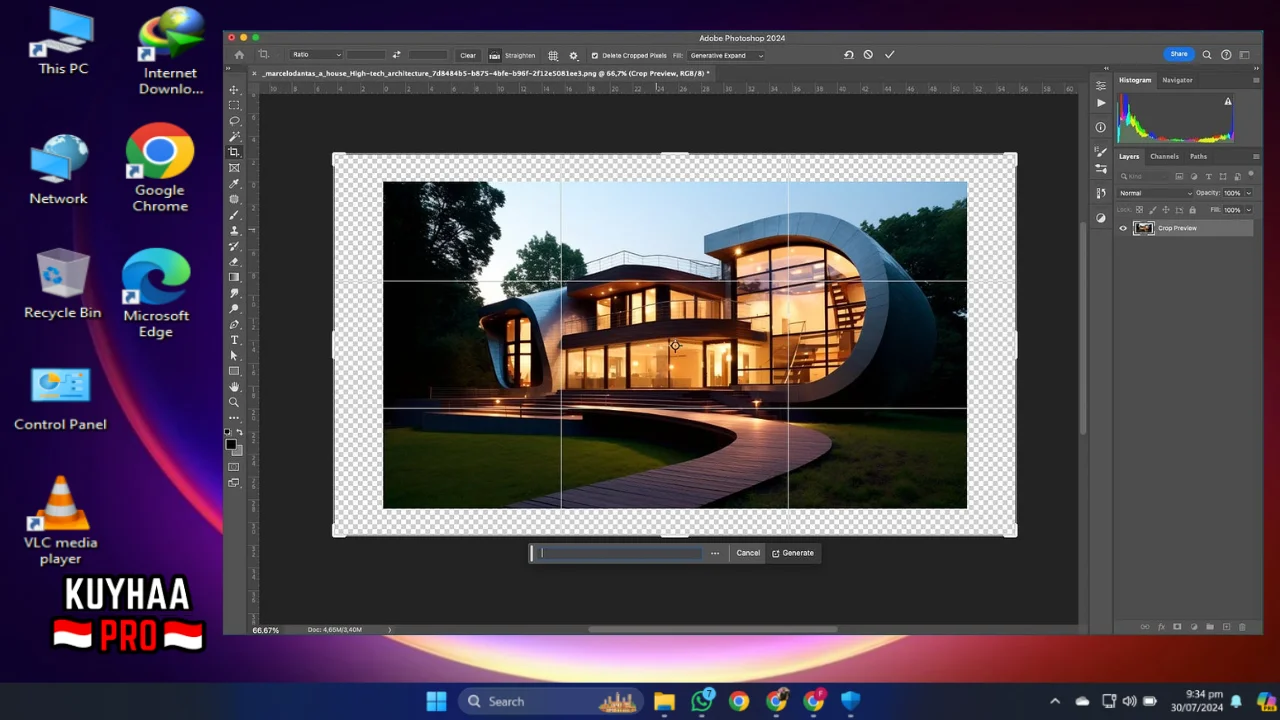Open the Photoshop search icon
The height and width of the screenshot is (720, 1280).
1207,55
